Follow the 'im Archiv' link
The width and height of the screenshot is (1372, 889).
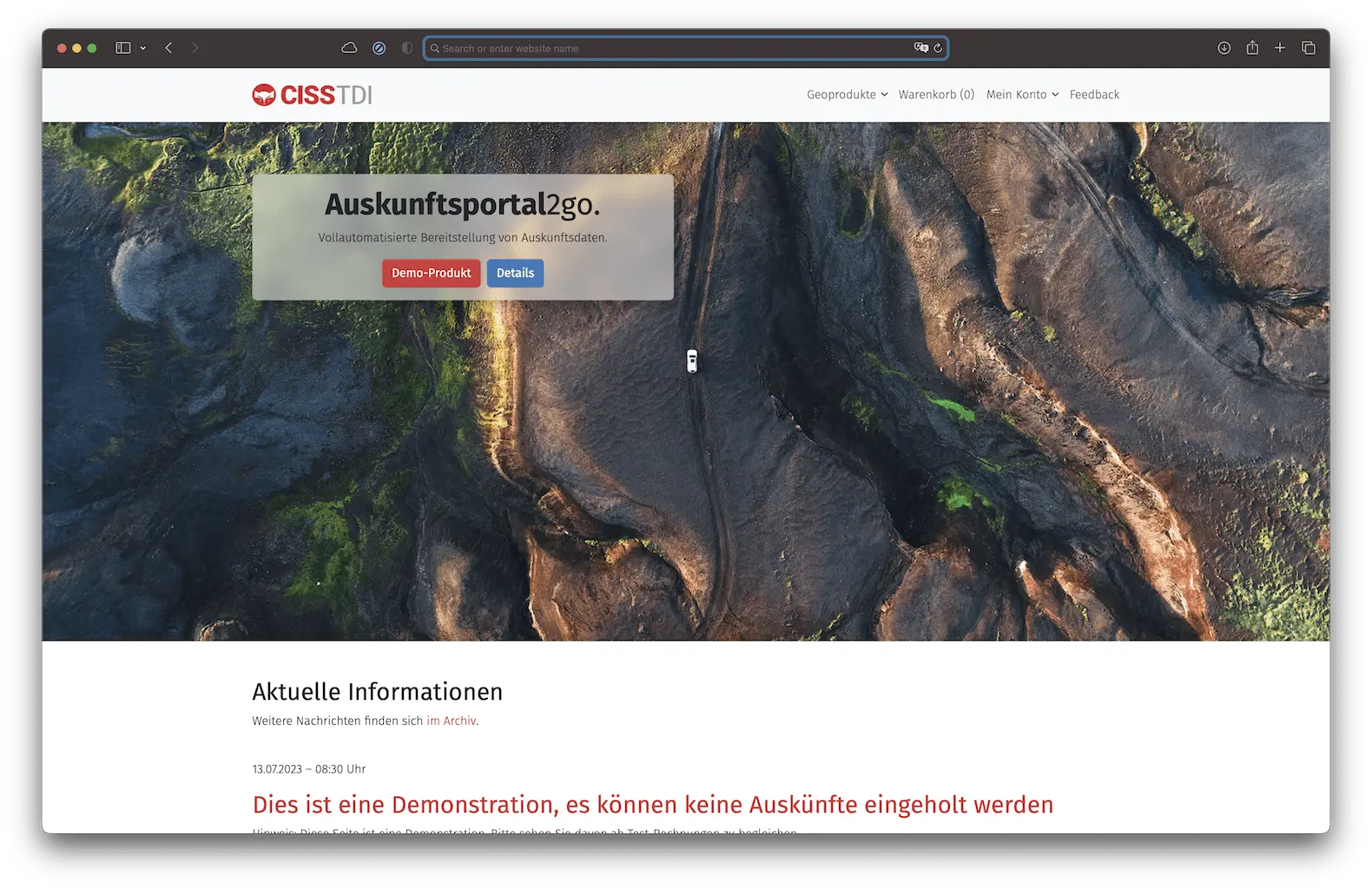[x=451, y=721]
